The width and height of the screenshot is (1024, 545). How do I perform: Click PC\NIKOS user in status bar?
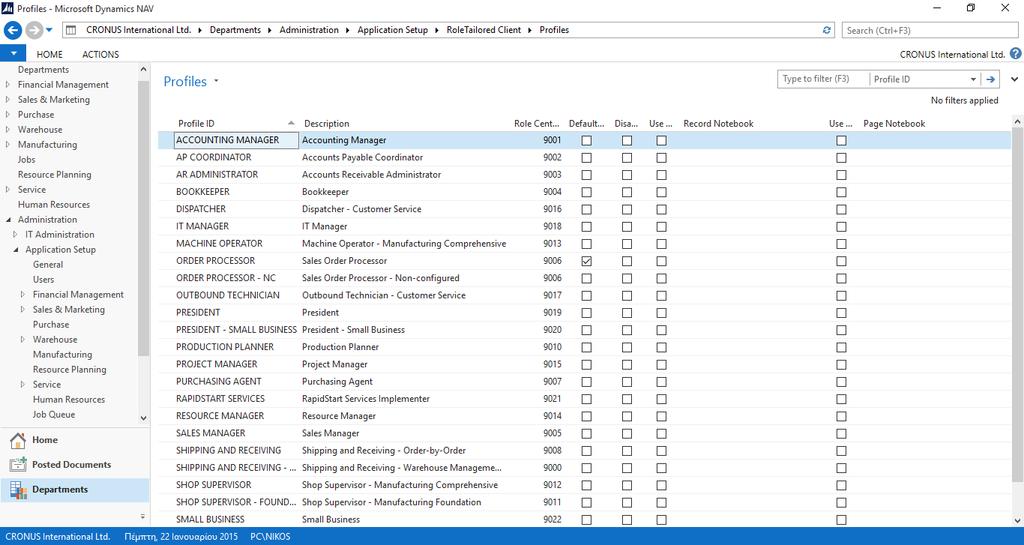tap(270, 537)
